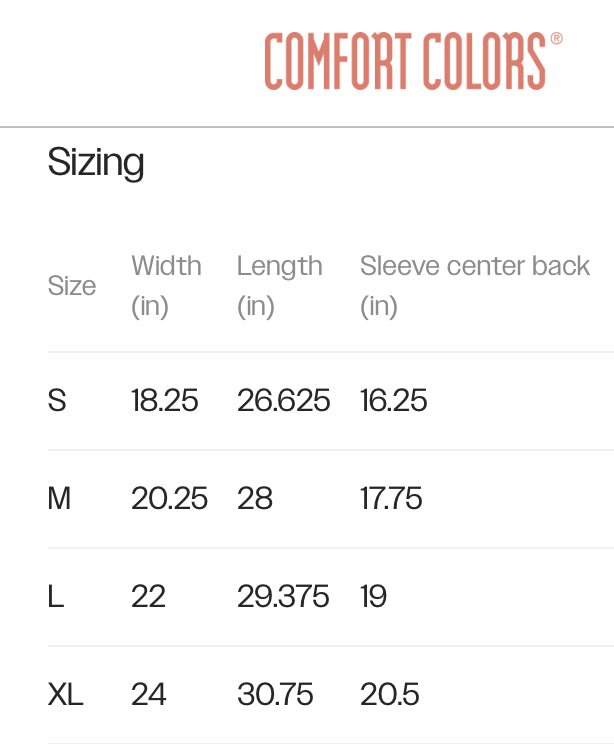Select the M size row label
This screenshot has height=744, width=614.
click(x=59, y=498)
